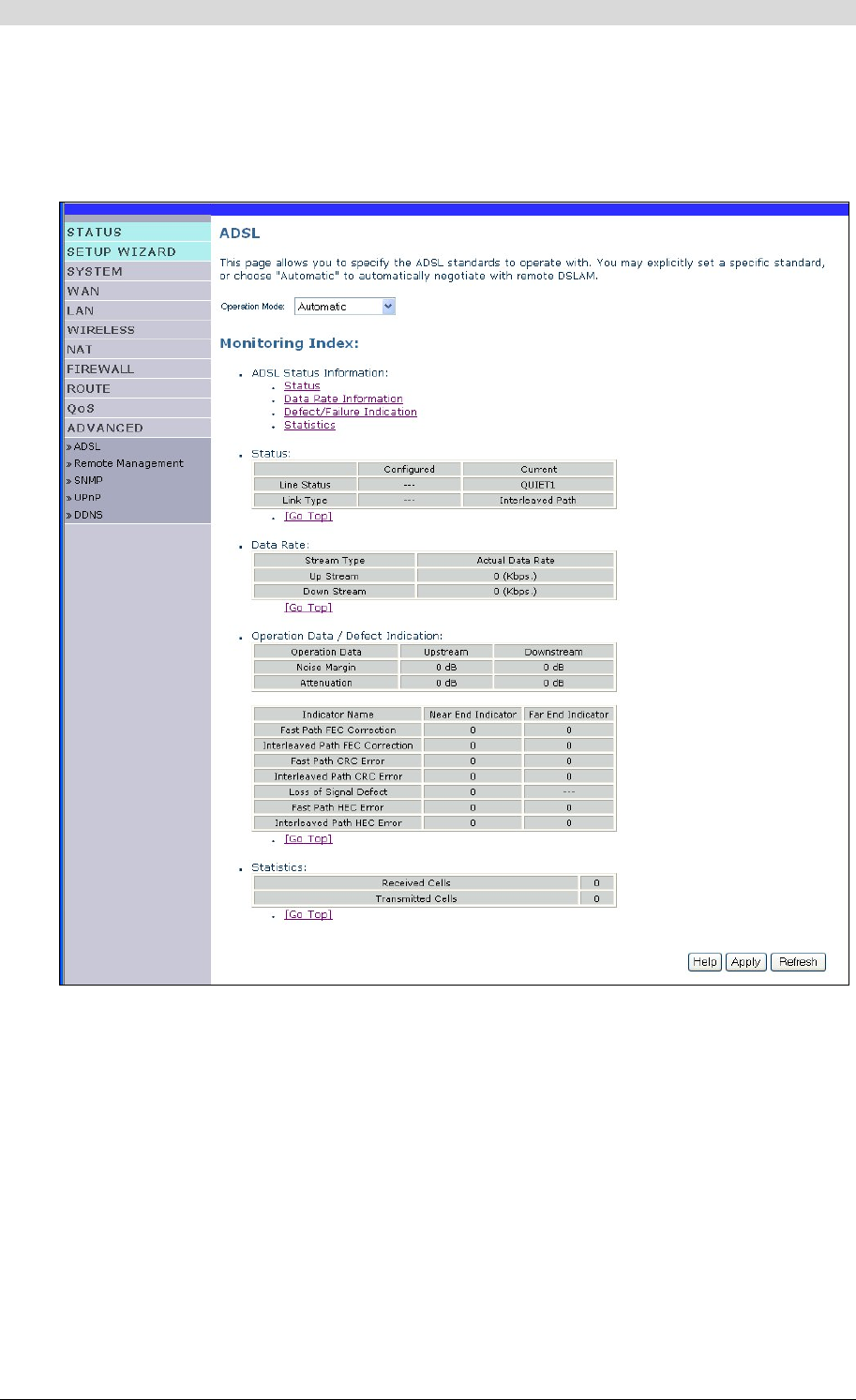Screen dimensions: 856x1400
Task: Expand the Operation Mode dropdown
Action: point(345,307)
